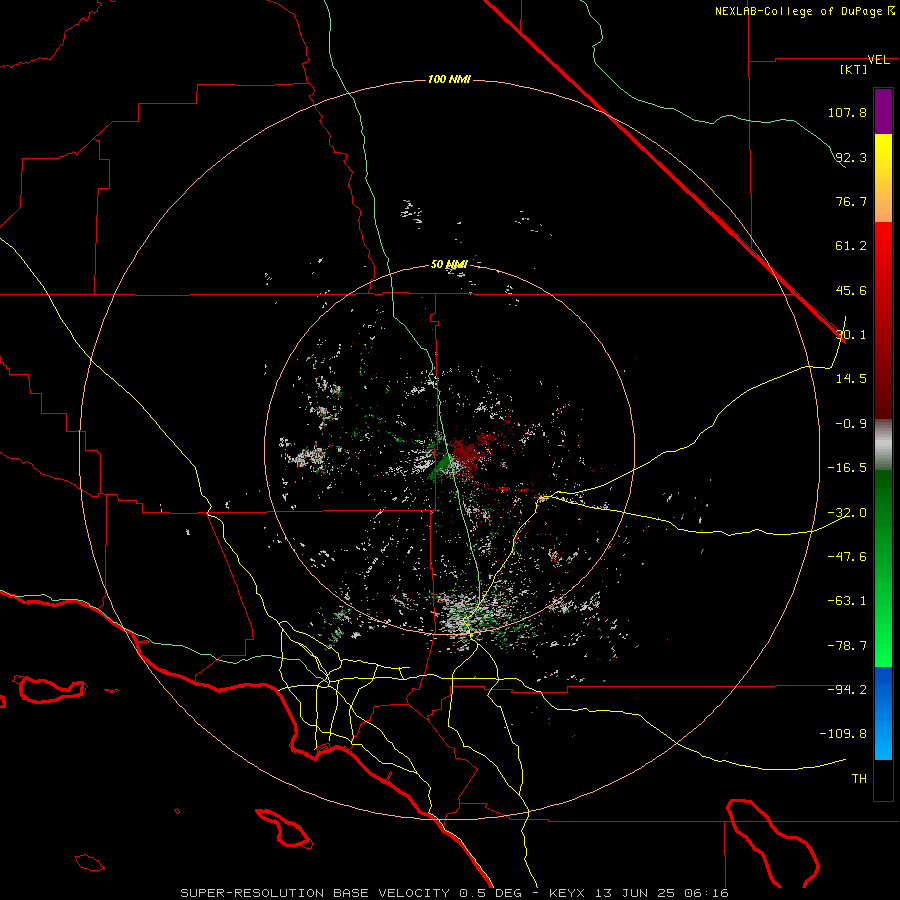Click the 100 NMI range ring label

tap(449, 79)
